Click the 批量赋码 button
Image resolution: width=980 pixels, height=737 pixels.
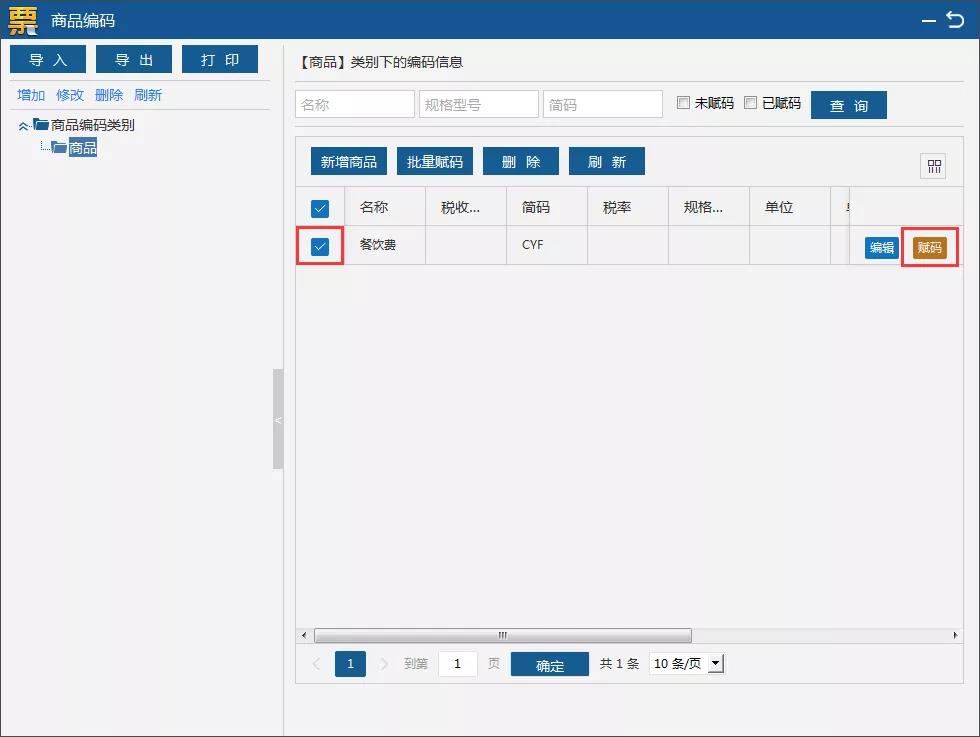coord(435,161)
